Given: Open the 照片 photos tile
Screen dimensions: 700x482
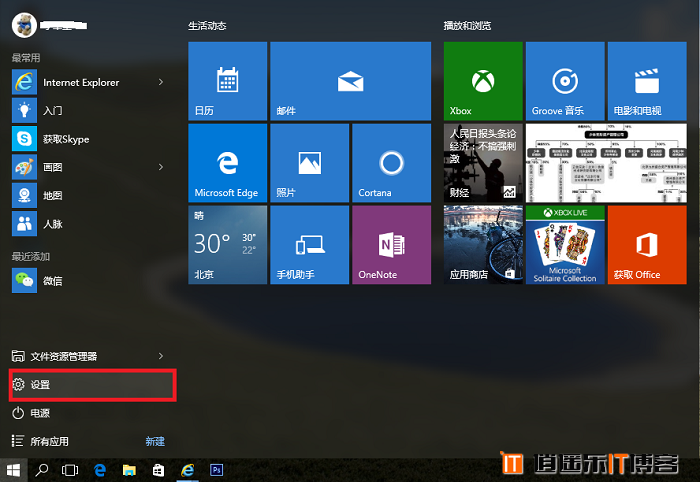Looking at the screenshot, I should point(309,163).
